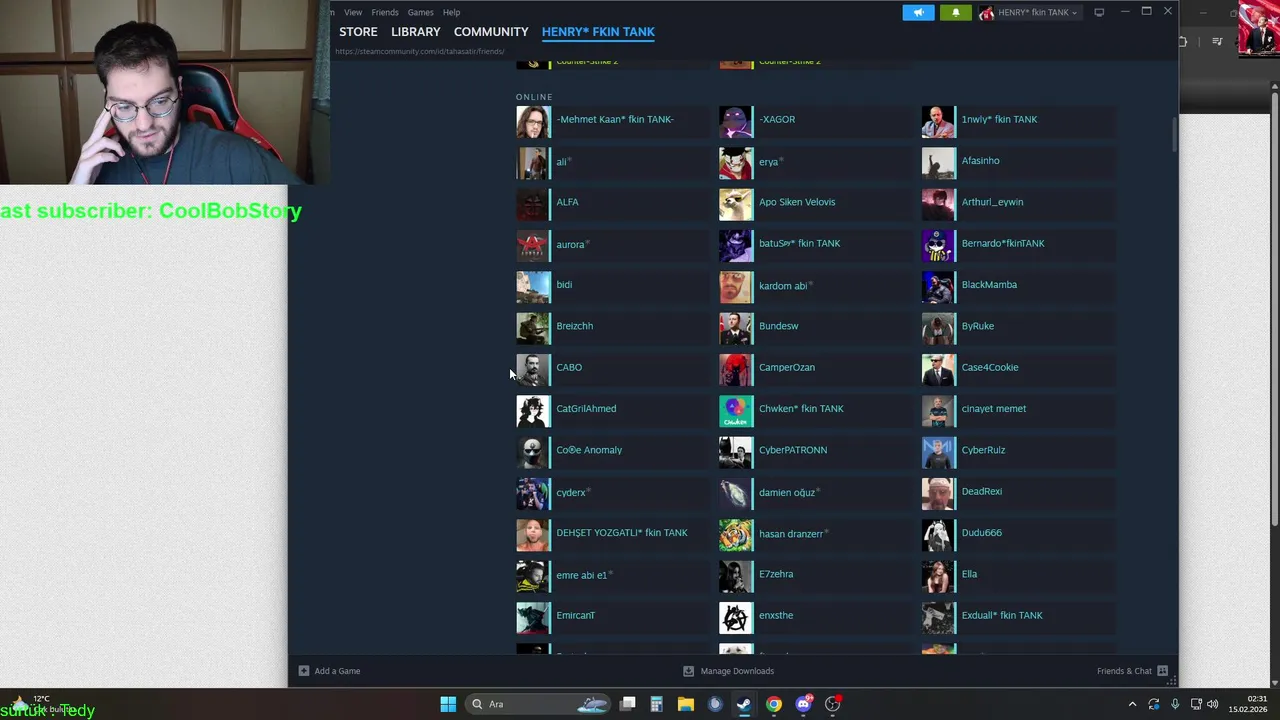Click the Steam friends page scrollbar
Image resolution: width=1280 pixels, height=720 pixels.
point(1174,136)
